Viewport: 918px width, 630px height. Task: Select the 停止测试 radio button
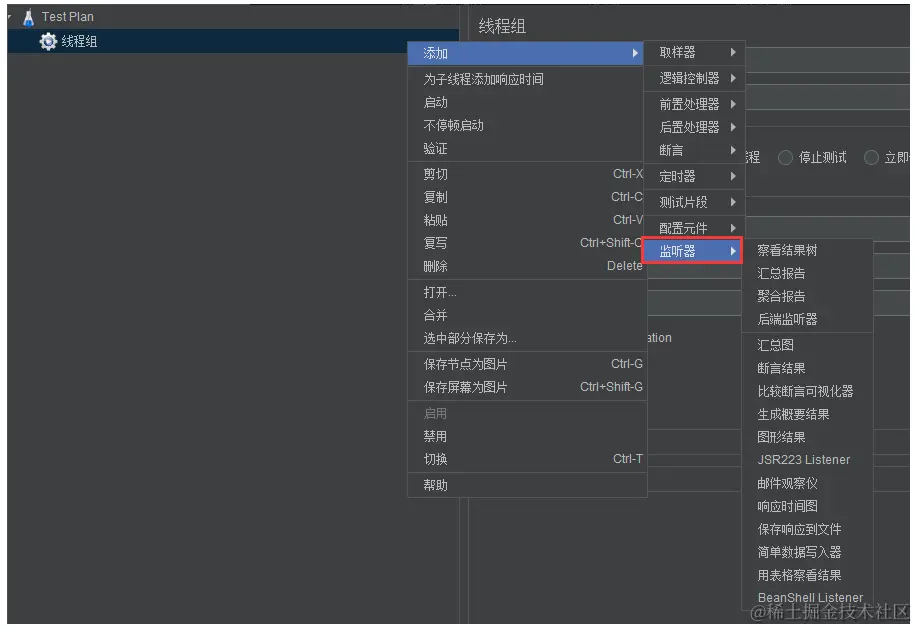[785, 158]
